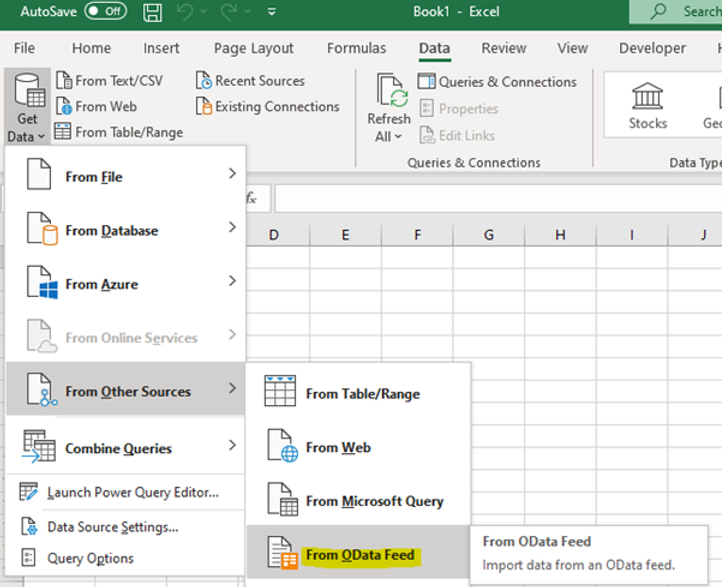Click the From Database chevron arrow
Image resolution: width=722 pixels, height=587 pixels.
coord(232,227)
